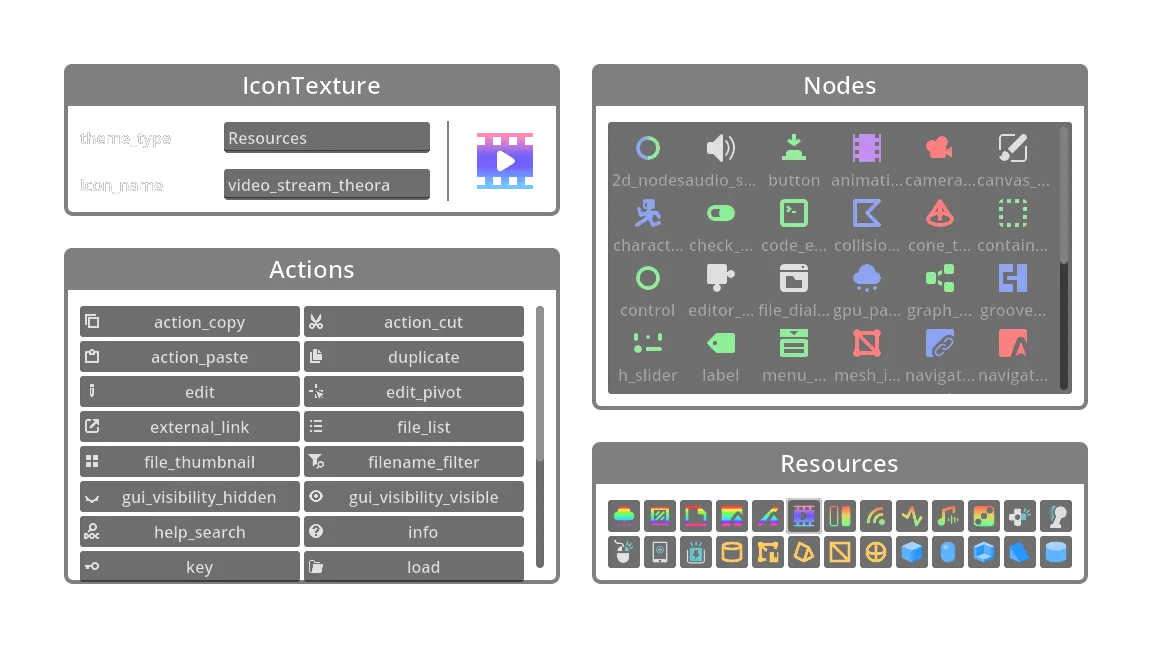Click the action_cut button

(x=414, y=322)
